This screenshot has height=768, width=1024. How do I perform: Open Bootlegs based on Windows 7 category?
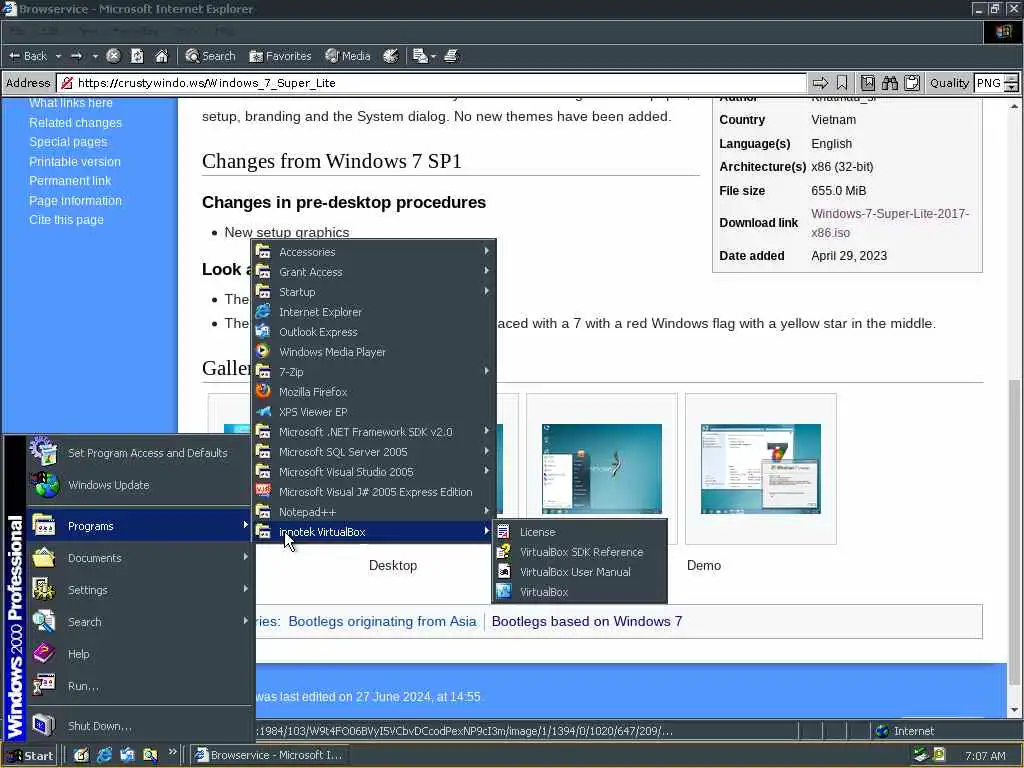(586, 622)
